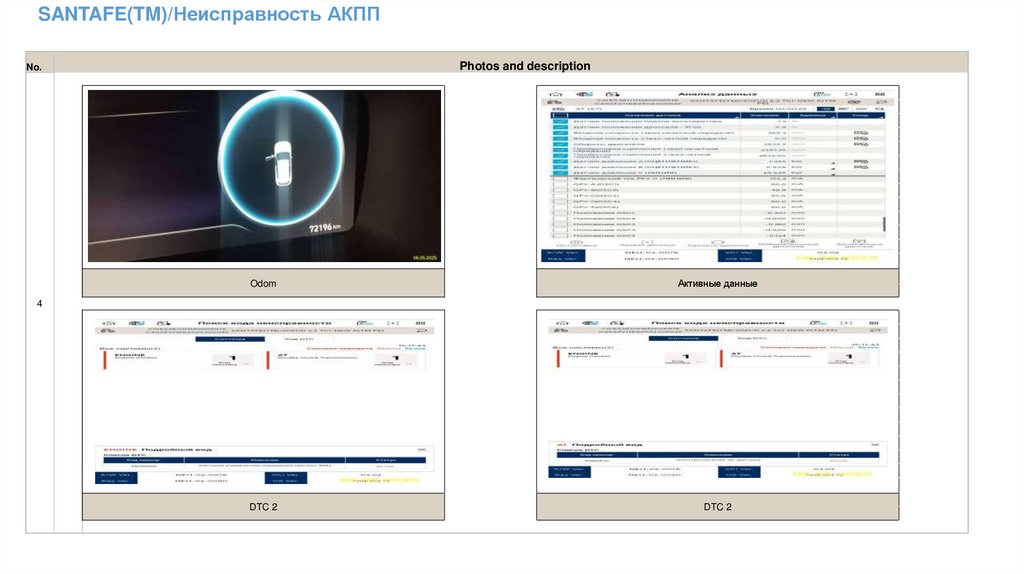The height and width of the screenshot is (574, 1024).
Task: Click 'Поиск кода неисправности' heading in right DTC screenshot
Action: point(718,323)
